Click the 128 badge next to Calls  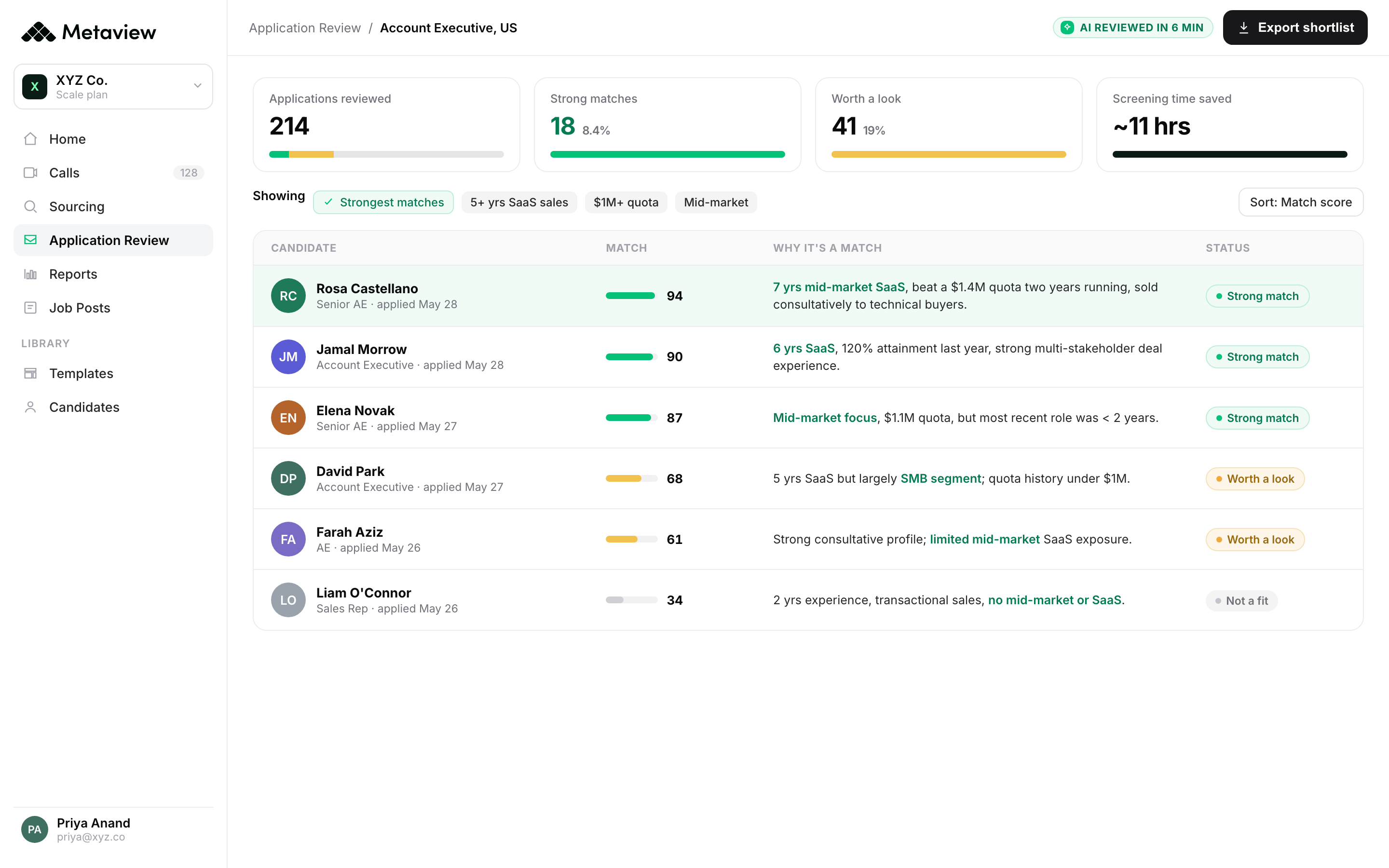pos(188,173)
